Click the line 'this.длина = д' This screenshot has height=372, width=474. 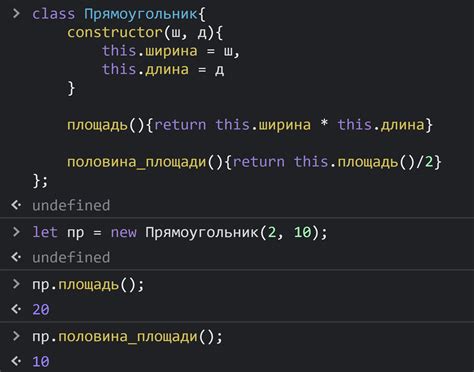(163, 70)
